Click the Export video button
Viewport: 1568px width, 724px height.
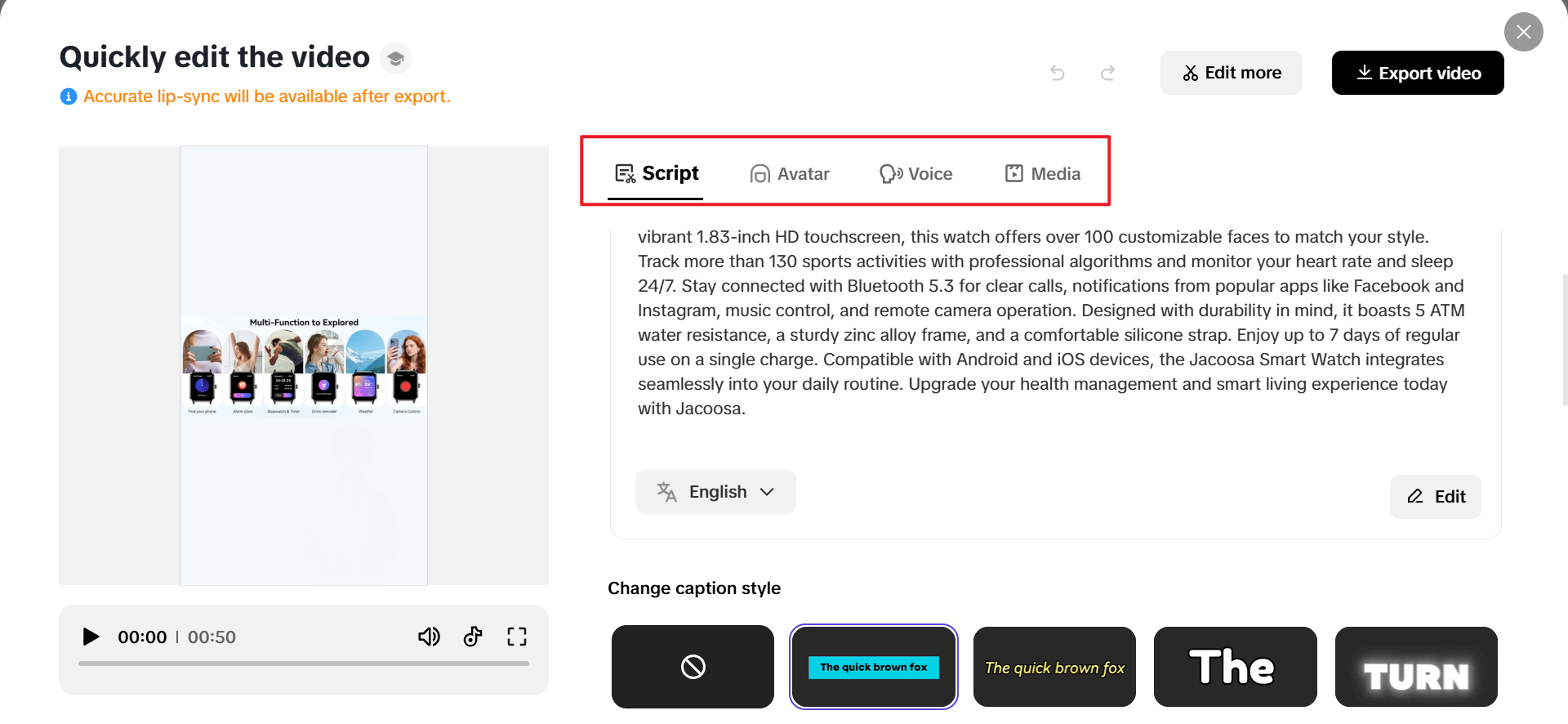[1417, 73]
